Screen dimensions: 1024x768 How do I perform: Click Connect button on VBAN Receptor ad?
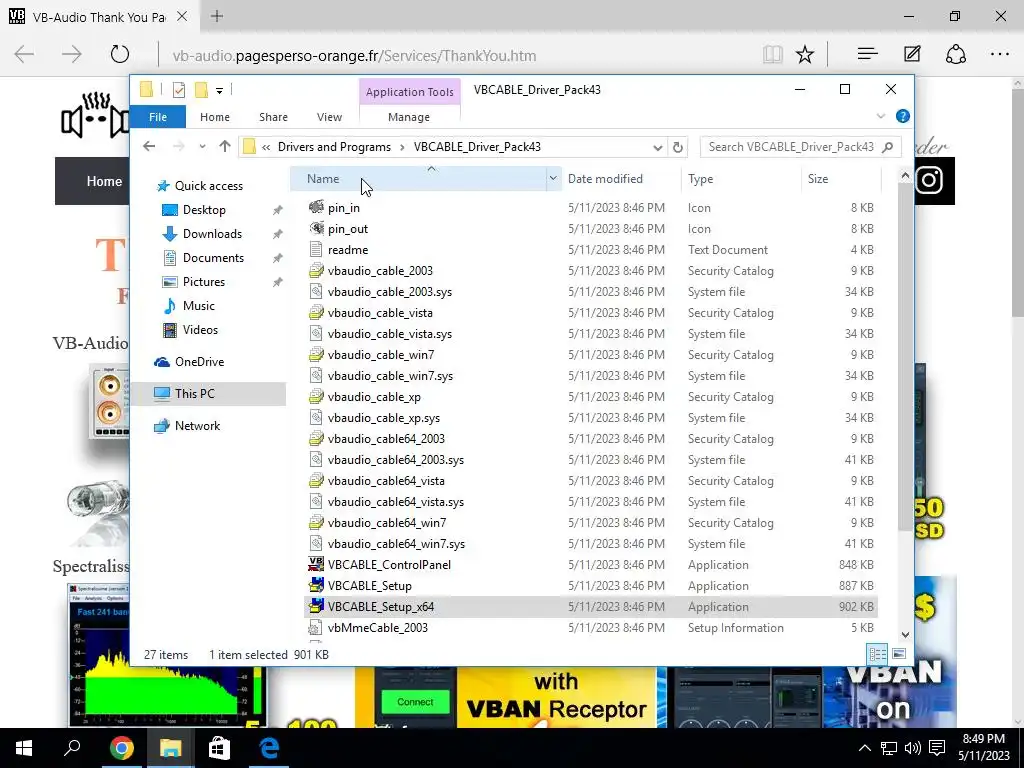coord(415,702)
